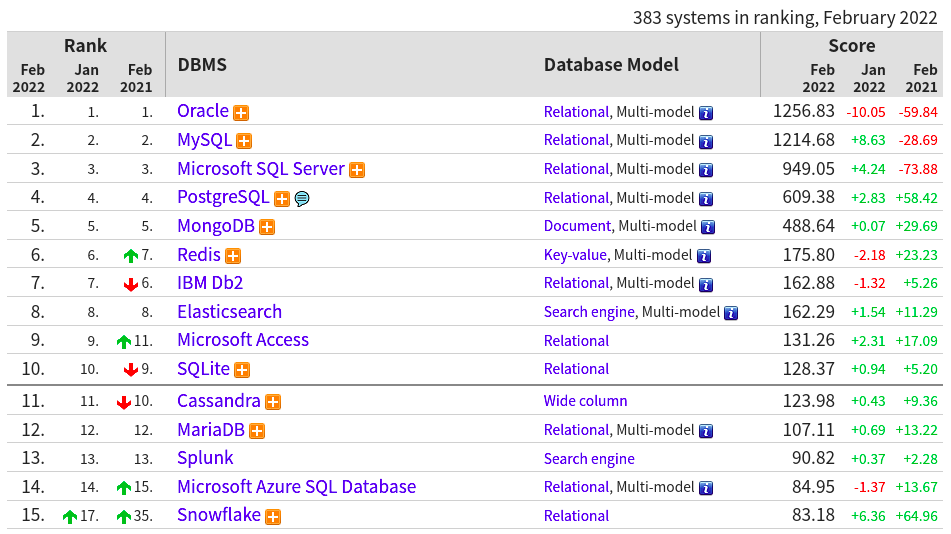Screen dimensions: 951x534
Task: Click the Relational link for Microsoft Access
Action: (x=576, y=340)
